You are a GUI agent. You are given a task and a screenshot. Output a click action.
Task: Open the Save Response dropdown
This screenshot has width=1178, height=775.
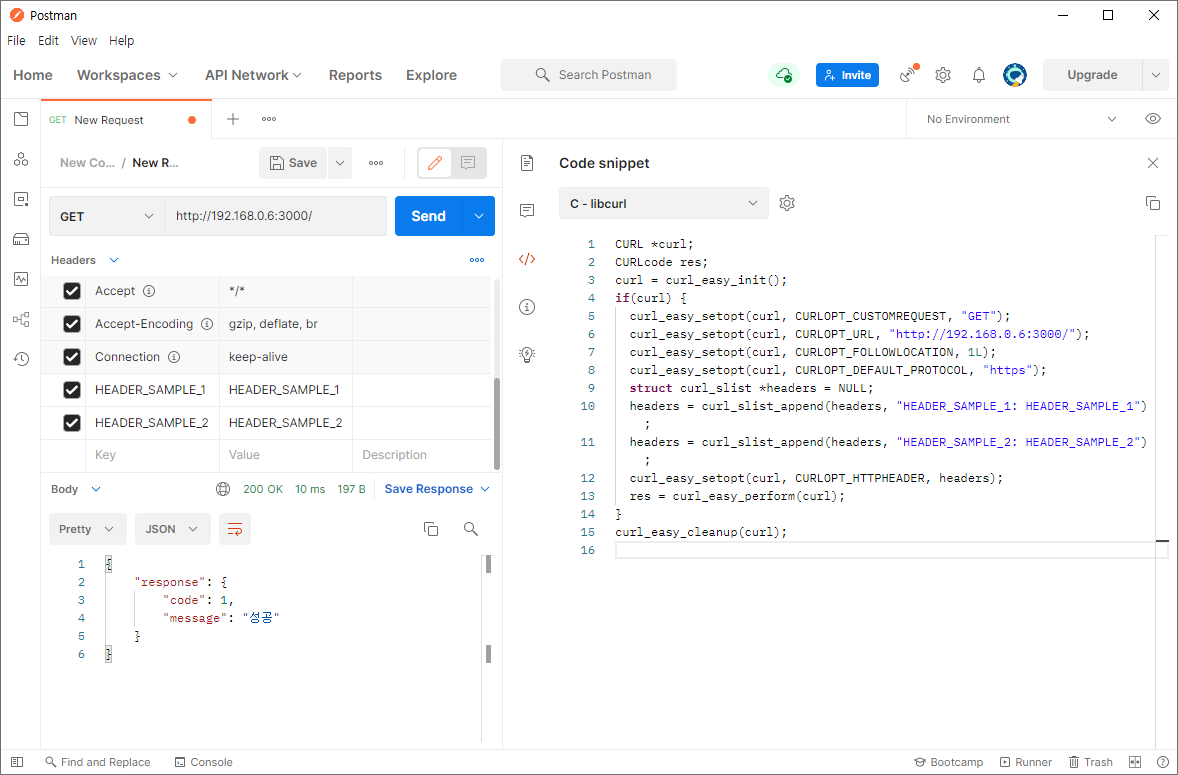click(x=437, y=489)
